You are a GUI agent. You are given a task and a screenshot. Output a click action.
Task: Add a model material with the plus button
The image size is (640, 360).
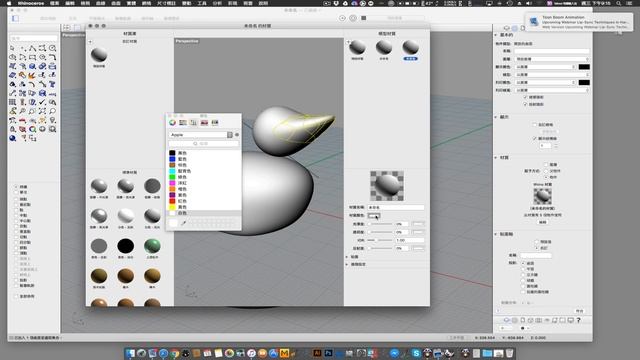point(348,42)
